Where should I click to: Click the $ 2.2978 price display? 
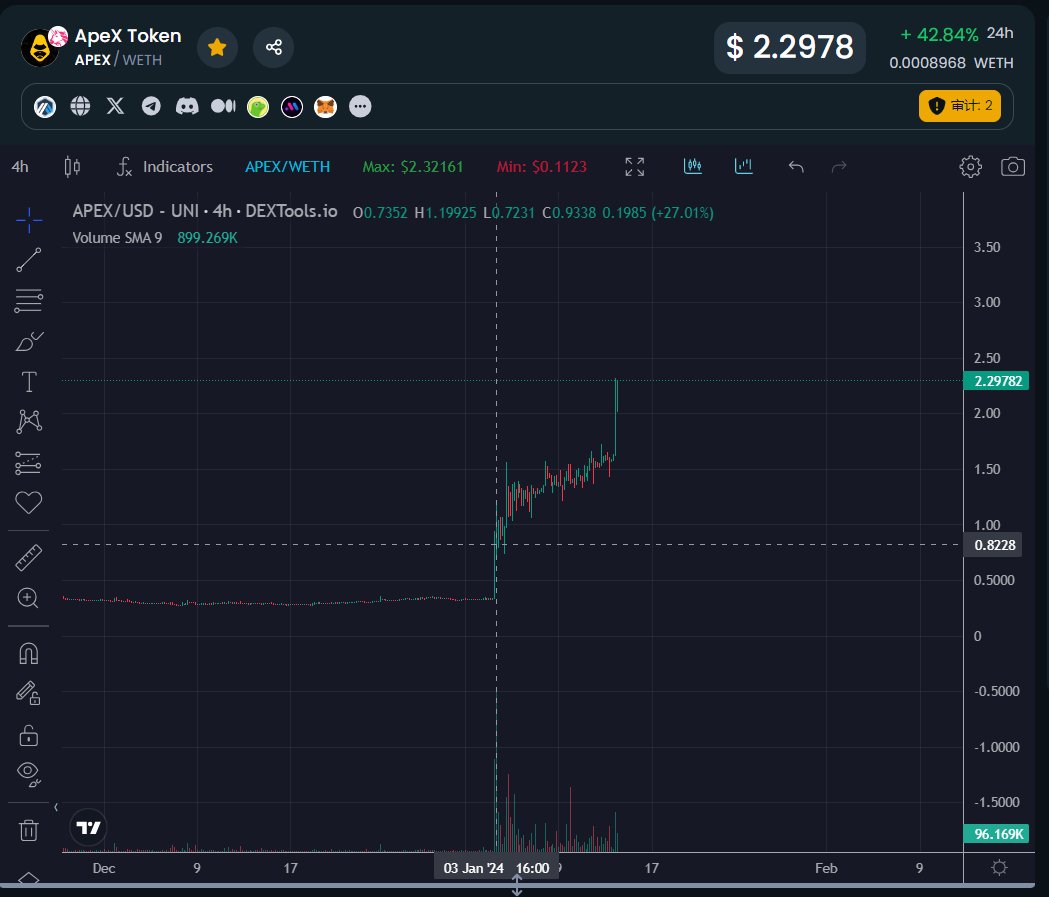coord(789,47)
